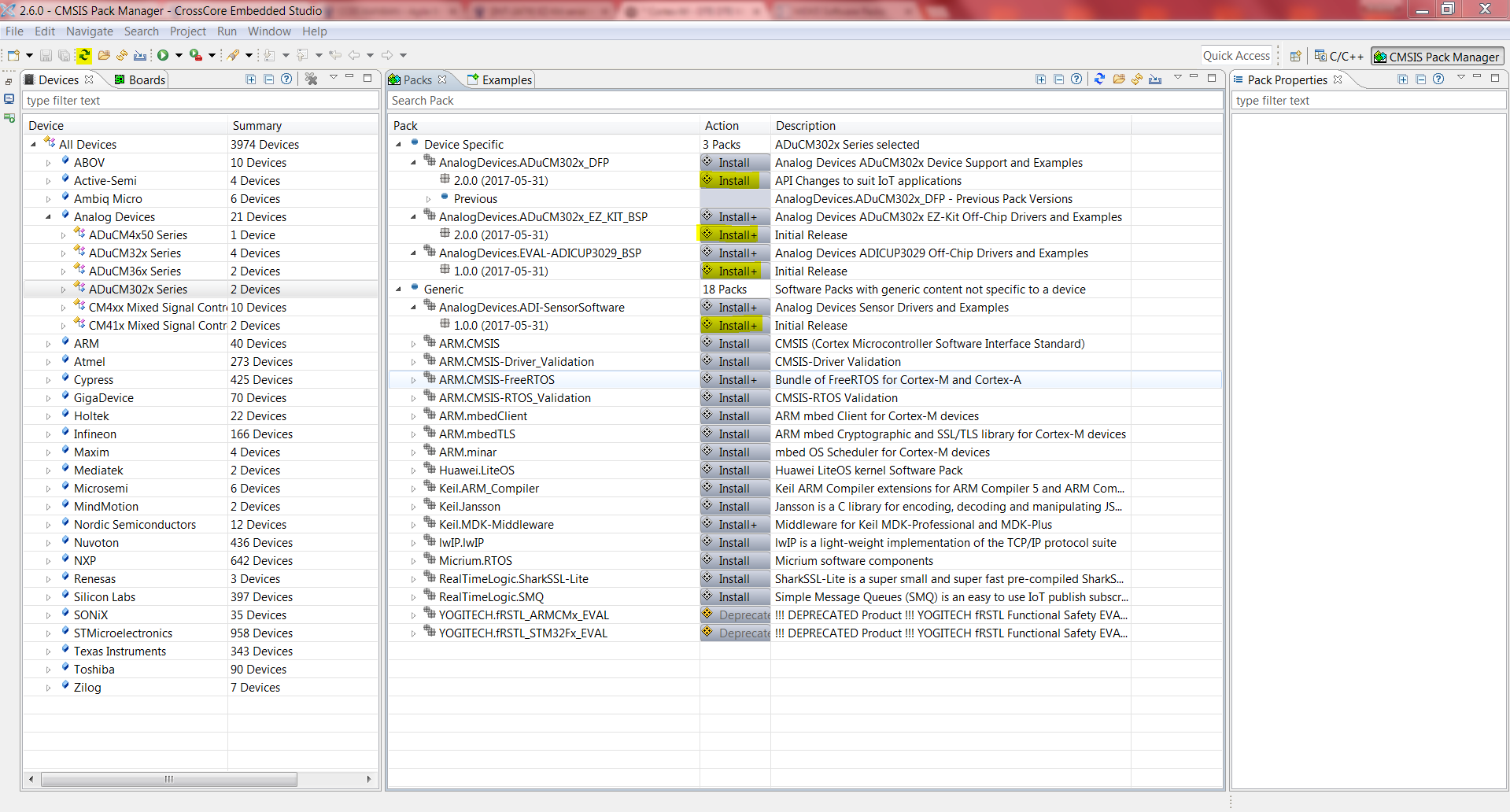
Task: Click the Open Perspective icon
Action: click(x=1295, y=56)
